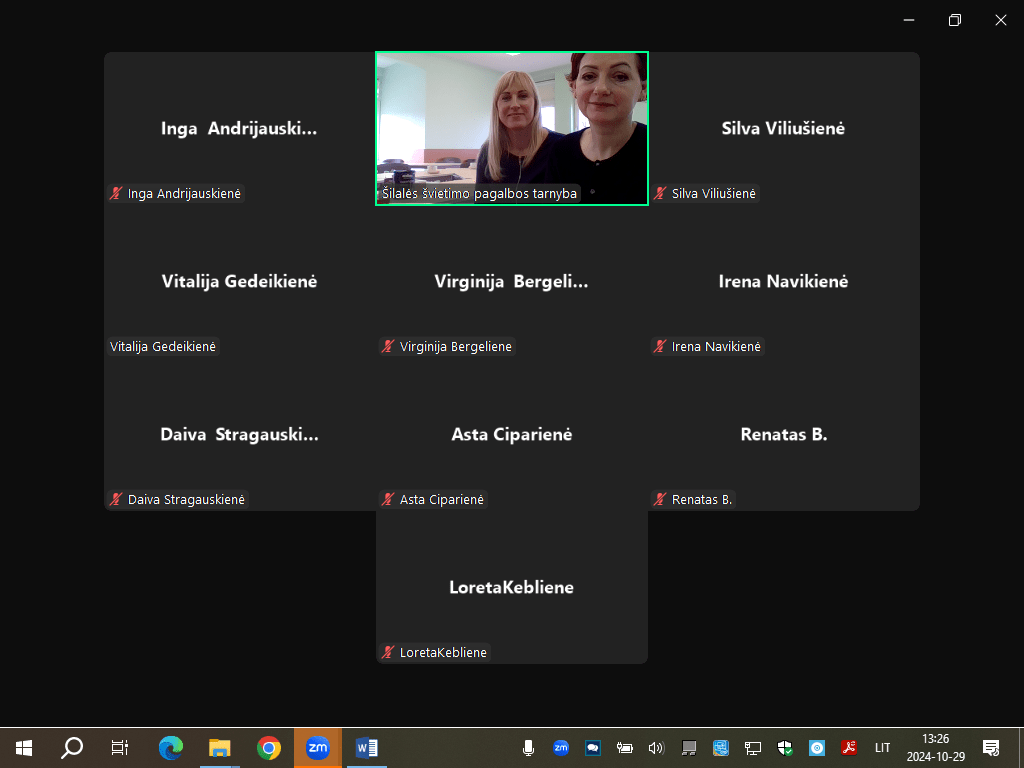
Task: Open the chat bubbles icon in system tray
Action: pos(592,748)
